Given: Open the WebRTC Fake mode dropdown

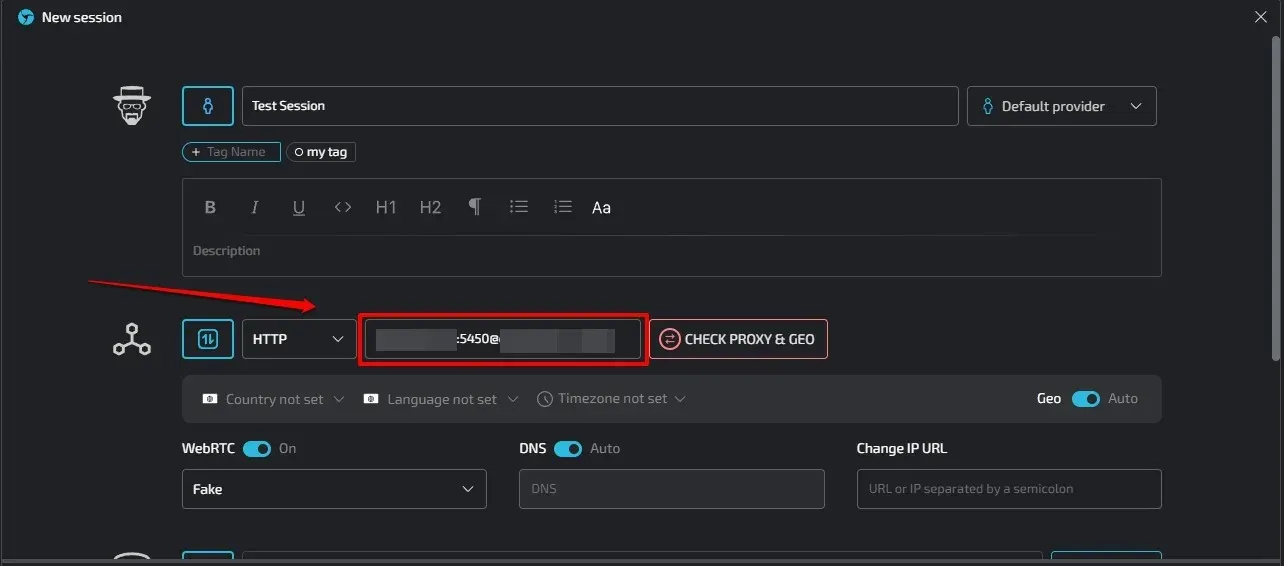Looking at the screenshot, I should coord(334,489).
